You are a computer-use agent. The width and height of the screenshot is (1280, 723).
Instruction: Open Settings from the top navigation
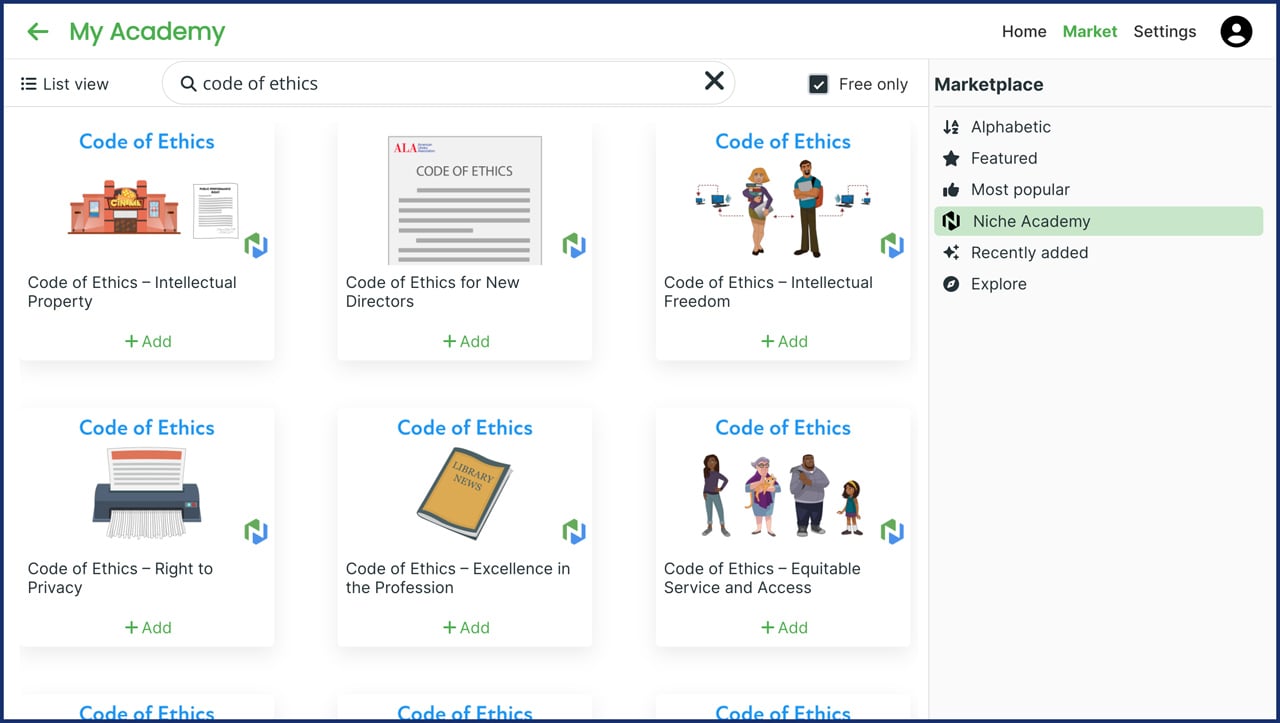(1164, 31)
